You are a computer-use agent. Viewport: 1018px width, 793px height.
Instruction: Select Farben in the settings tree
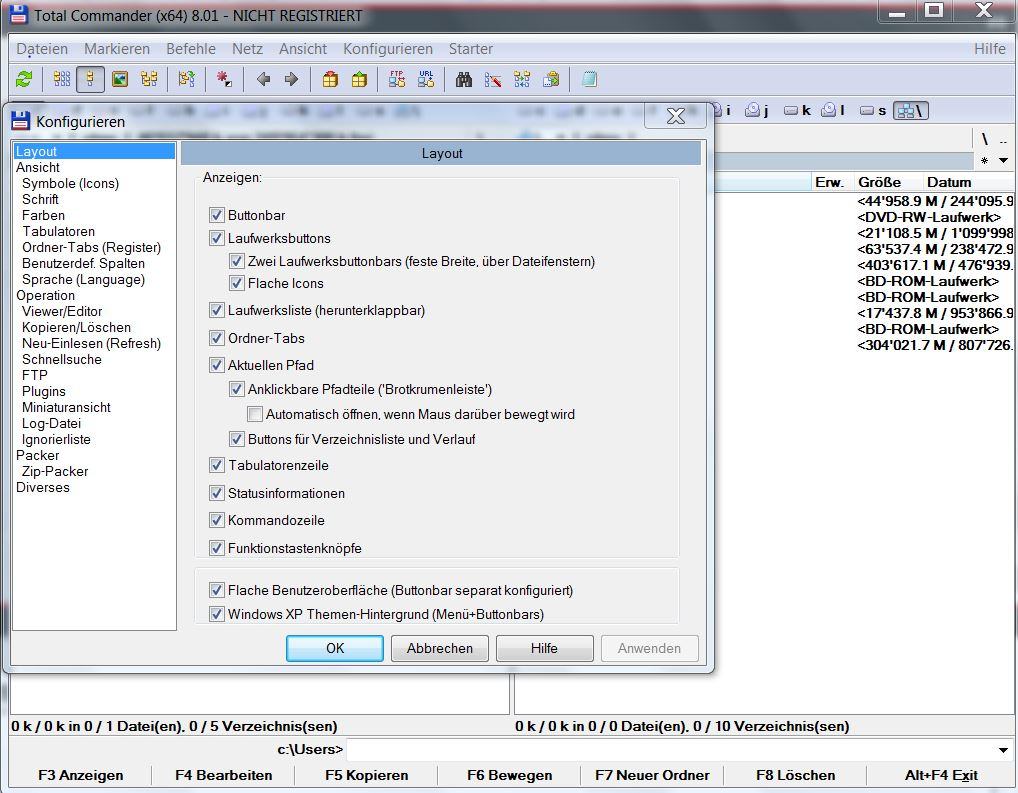(43, 215)
